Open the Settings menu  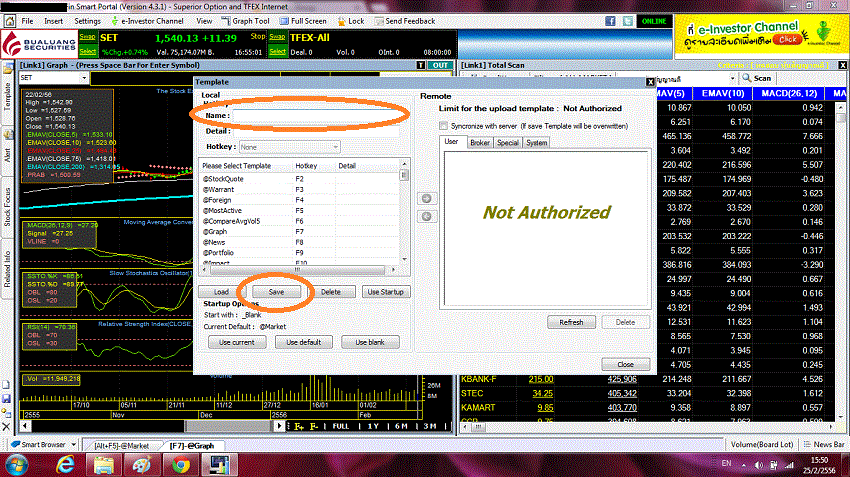[x=87, y=21]
